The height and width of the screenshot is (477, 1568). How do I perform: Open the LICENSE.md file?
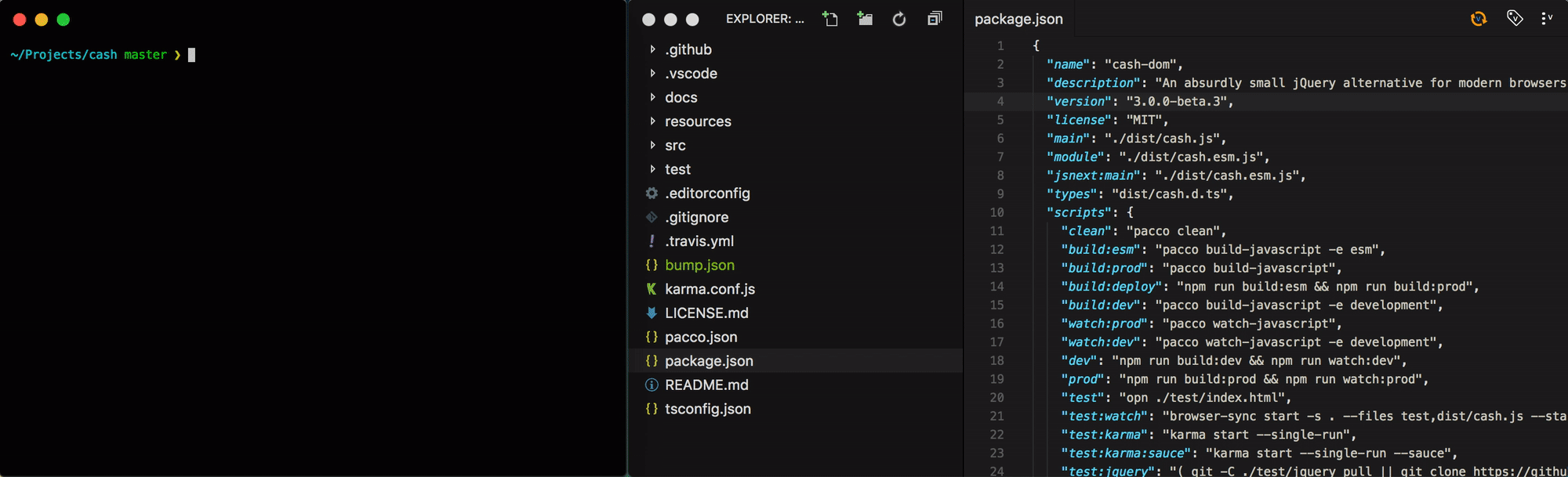pyautogui.click(x=796, y=313)
